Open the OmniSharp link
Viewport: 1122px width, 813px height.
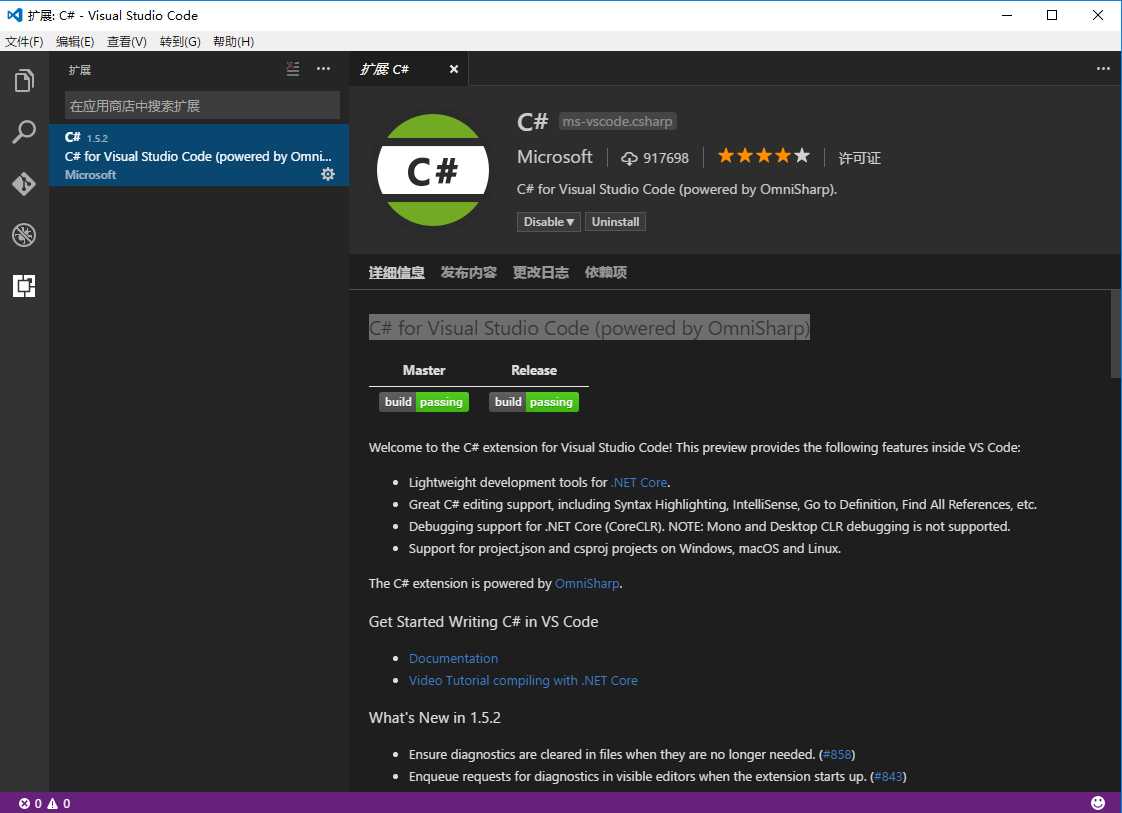tap(587, 584)
